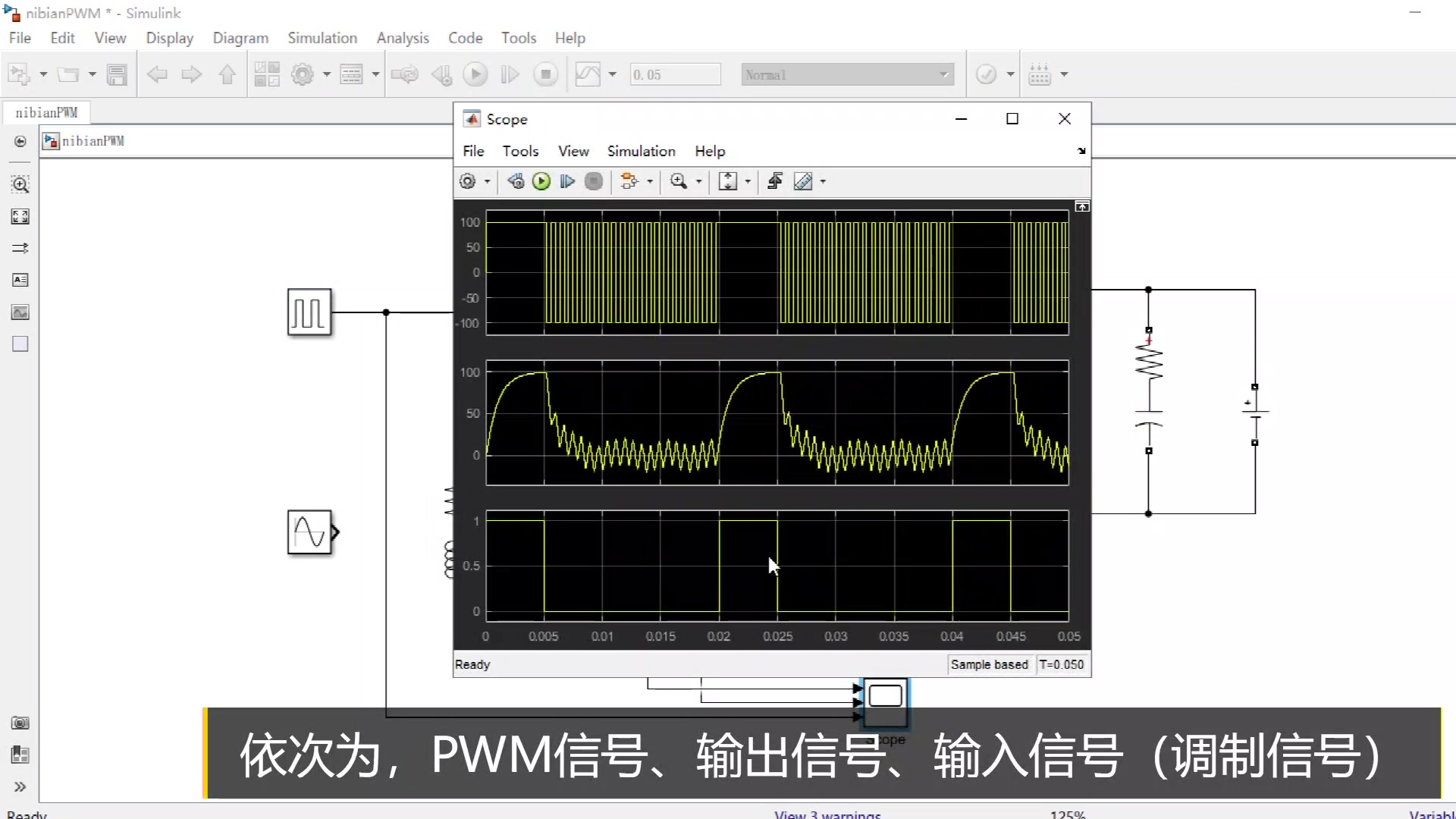Open the Simulation menu in Simulink
The image size is (1456, 819).
322,37
